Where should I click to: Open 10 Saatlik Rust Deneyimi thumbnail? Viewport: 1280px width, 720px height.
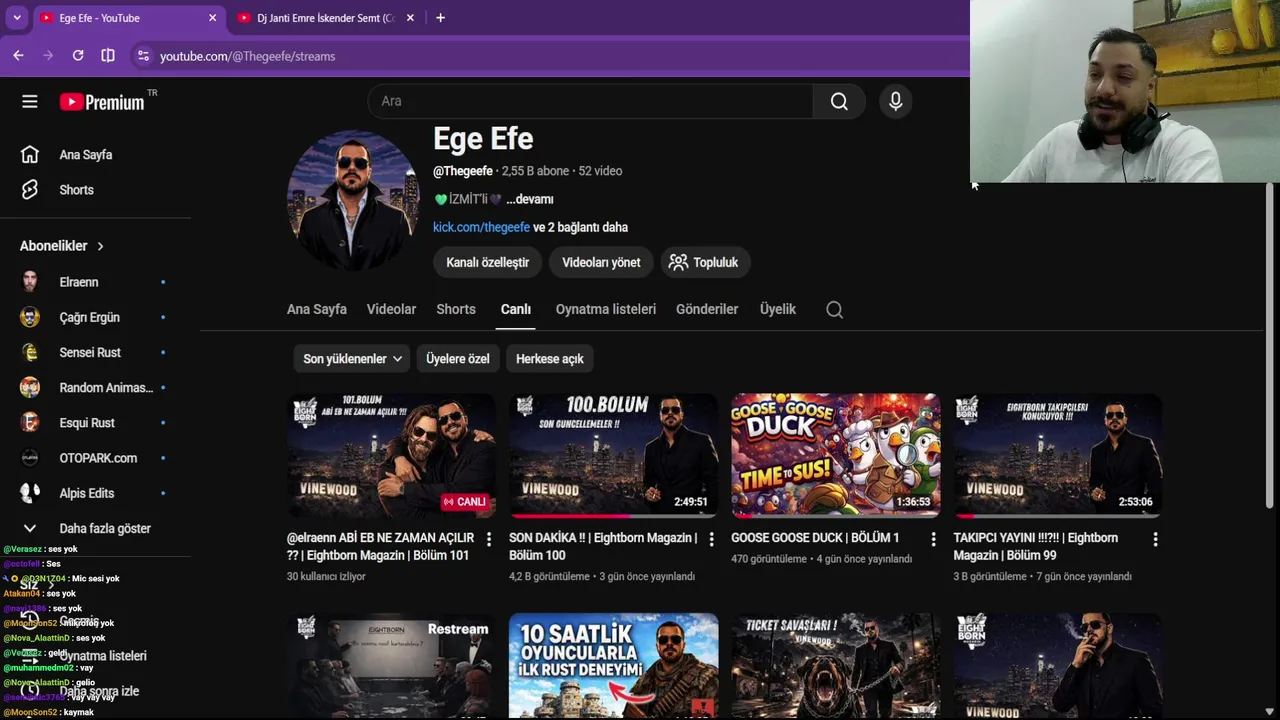click(x=613, y=666)
